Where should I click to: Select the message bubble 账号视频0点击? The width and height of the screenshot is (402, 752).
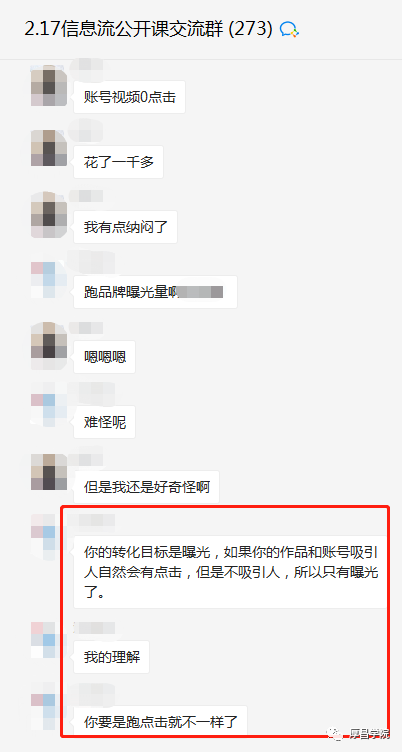(x=130, y=97)
